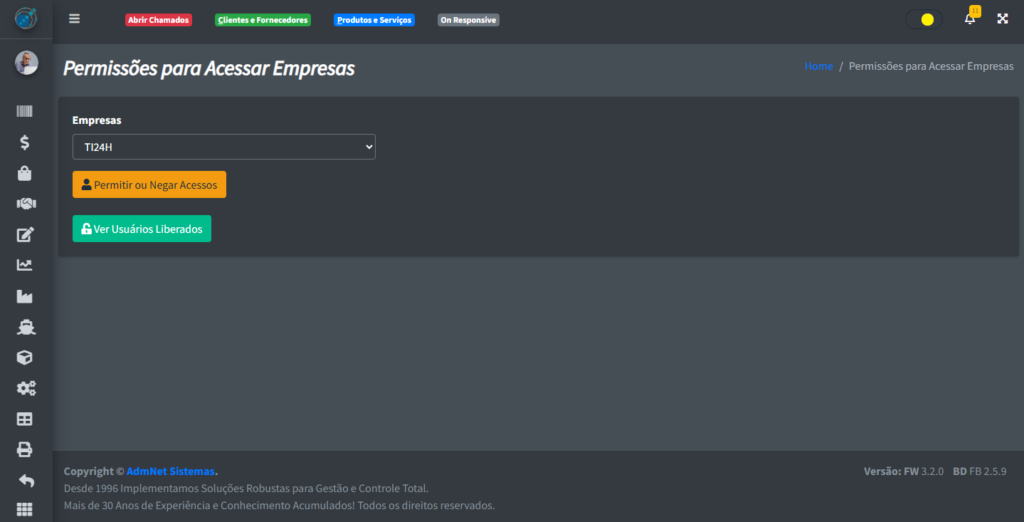The width and height of the screenshot is (1024, 522).
Task: Open the gears settings sidebar icon
Action: [x=25, y=388]
